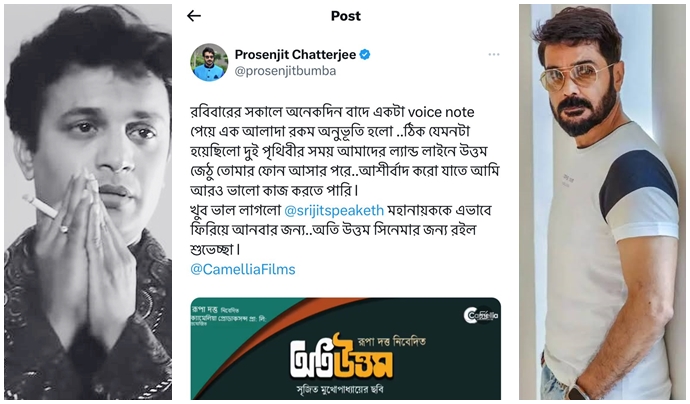690x404 pixels.
Task: Open the attached green film poster image
Action: [x=345, y=349]
